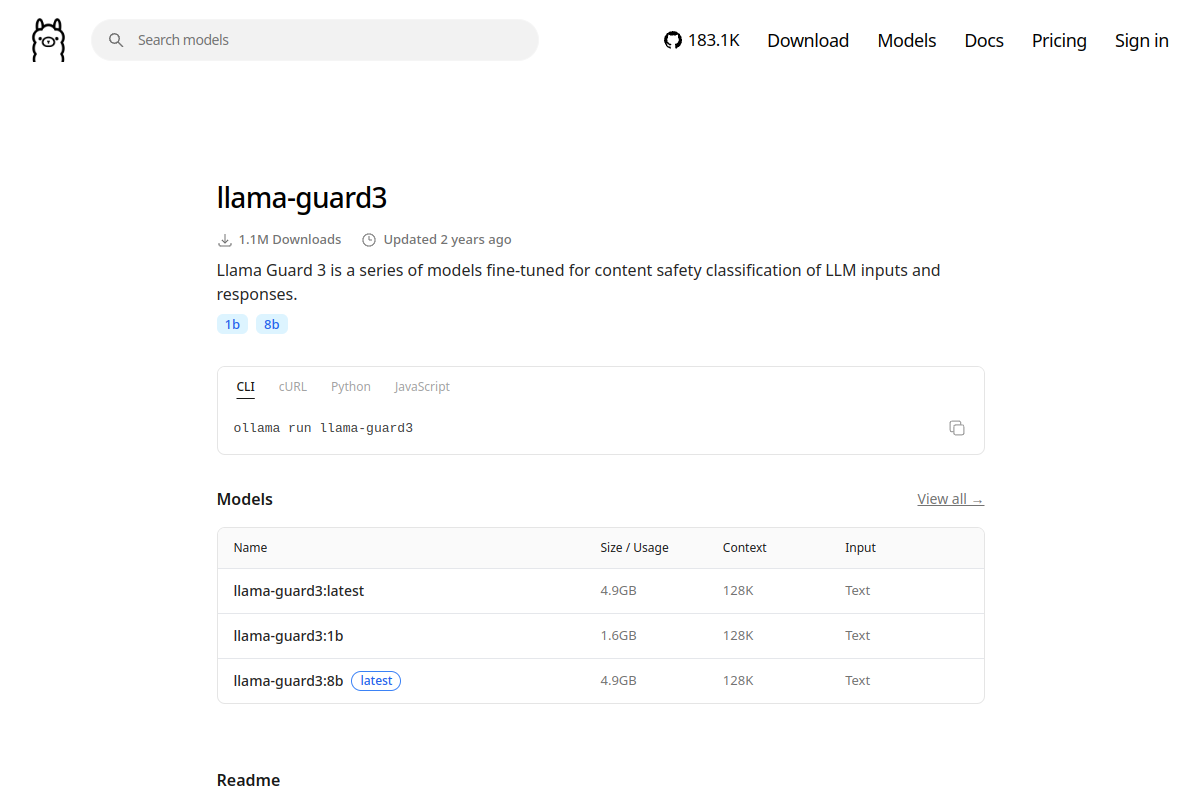
Task: Open GitHub repository icon link
Action: pyautogui.click(x=673, y=40)
